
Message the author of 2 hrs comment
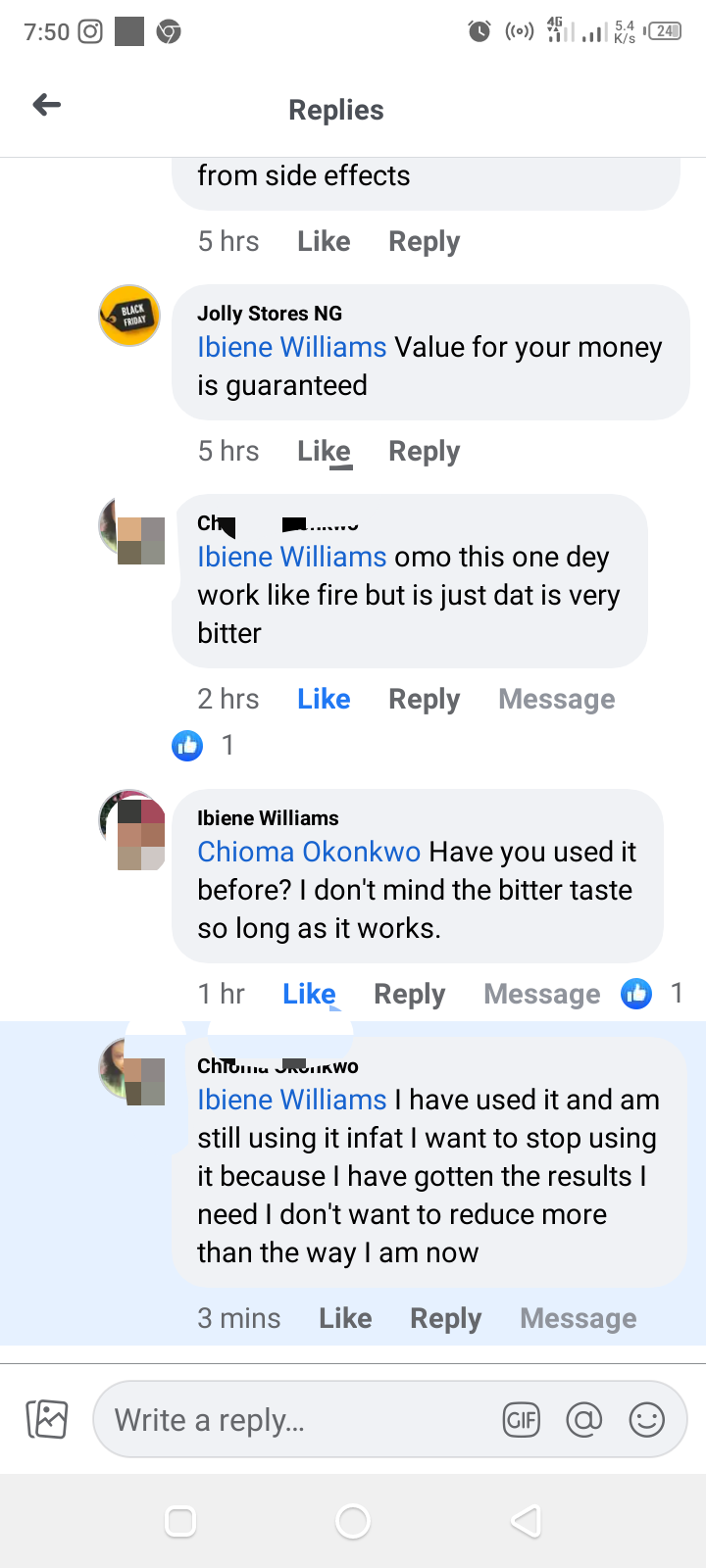556,699
